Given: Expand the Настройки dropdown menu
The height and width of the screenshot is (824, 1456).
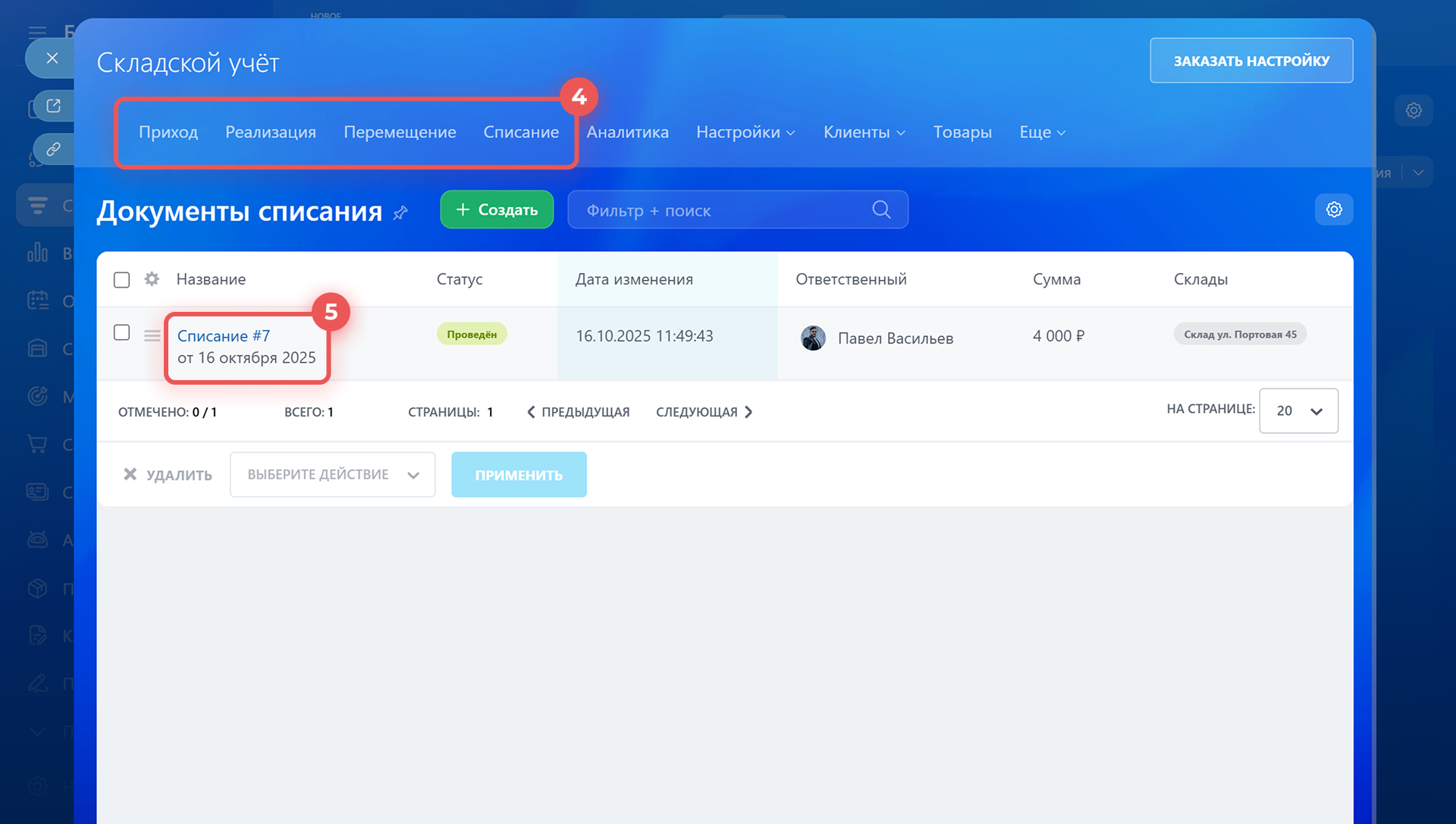Looking at the screenshot, I should 745,132.
